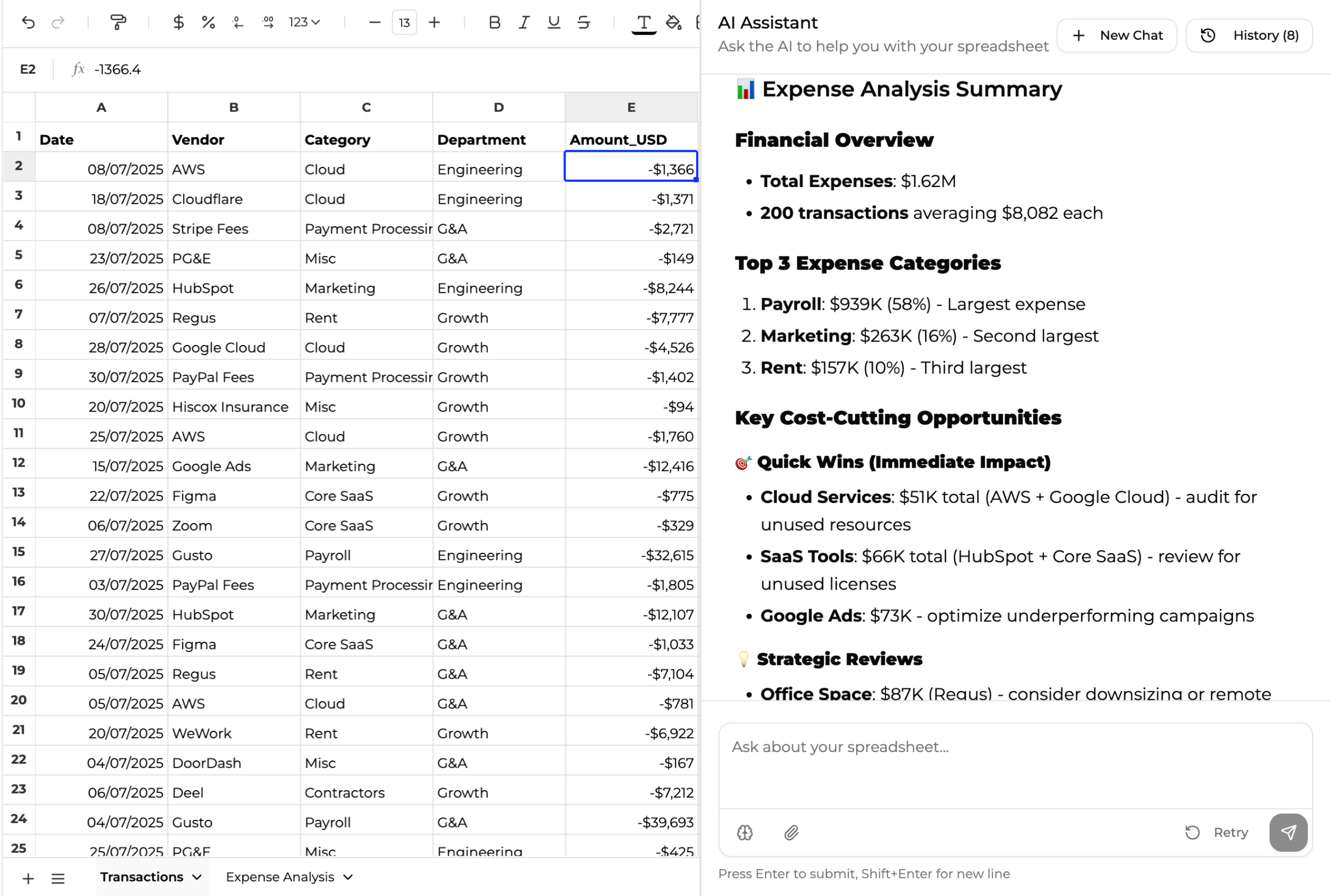Switch to the Expense Analysis tab
The height and width of the screenshot is (896, 1344).
[280, 877]
